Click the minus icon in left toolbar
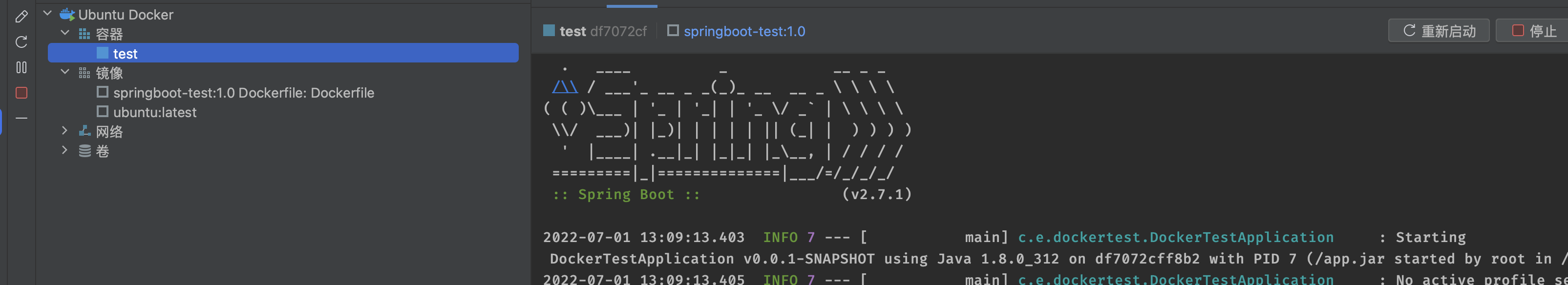The image size is (1568, 285). (x=21, y=118)
